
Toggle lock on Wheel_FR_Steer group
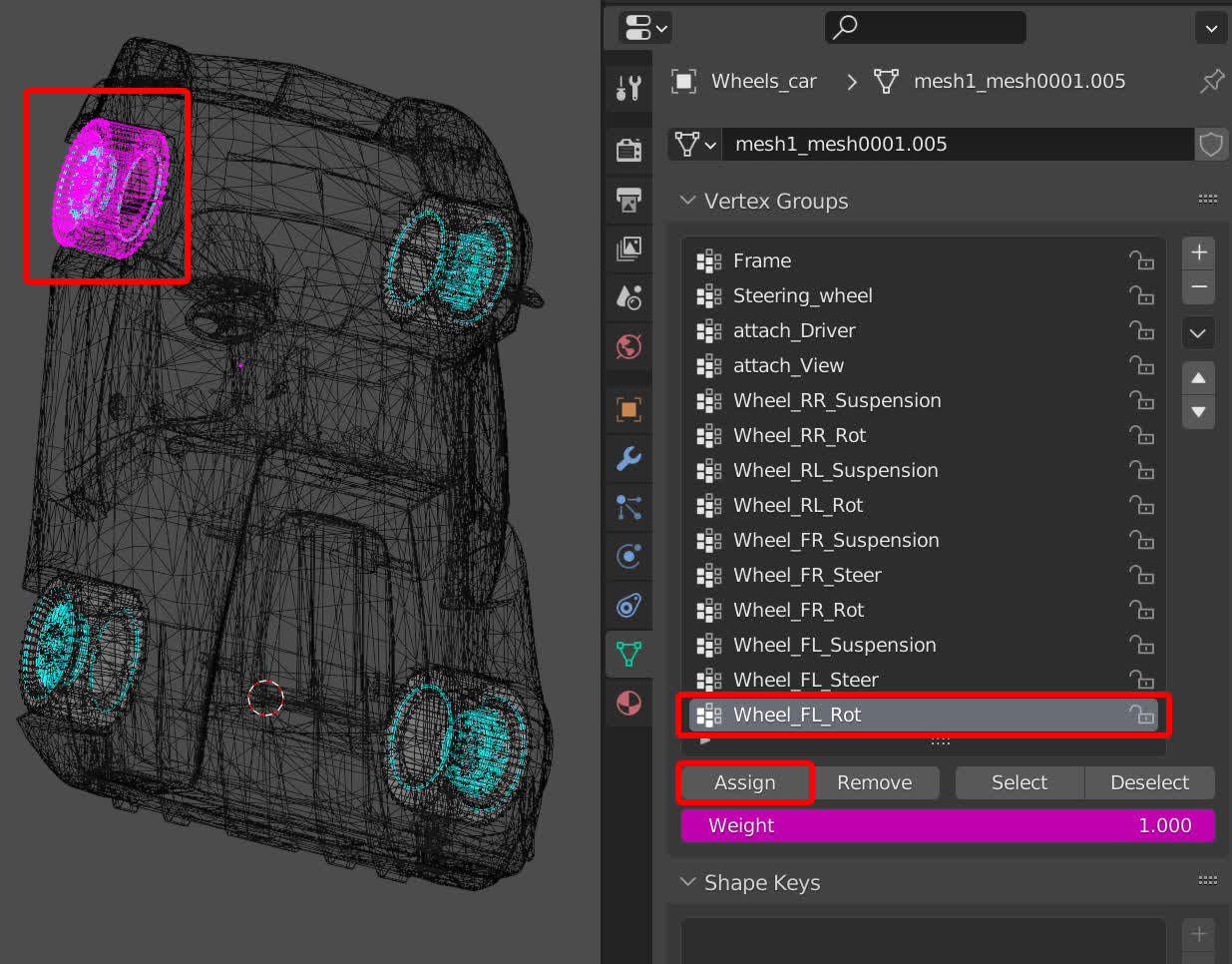point(1141,575)
